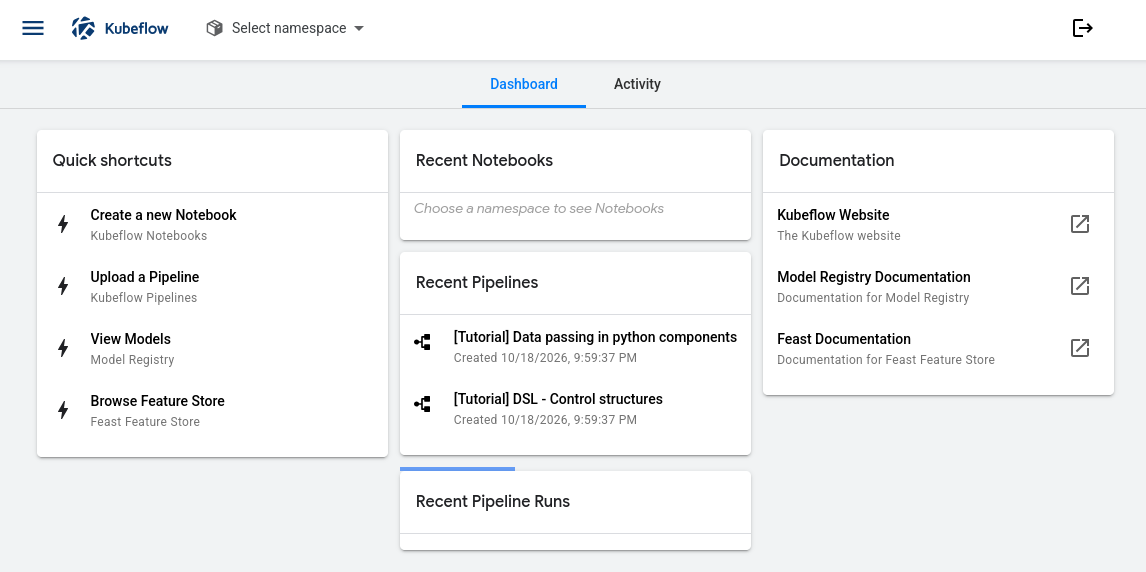Click 'Documentation for Model Registry' subtitle

pos(873,298)
